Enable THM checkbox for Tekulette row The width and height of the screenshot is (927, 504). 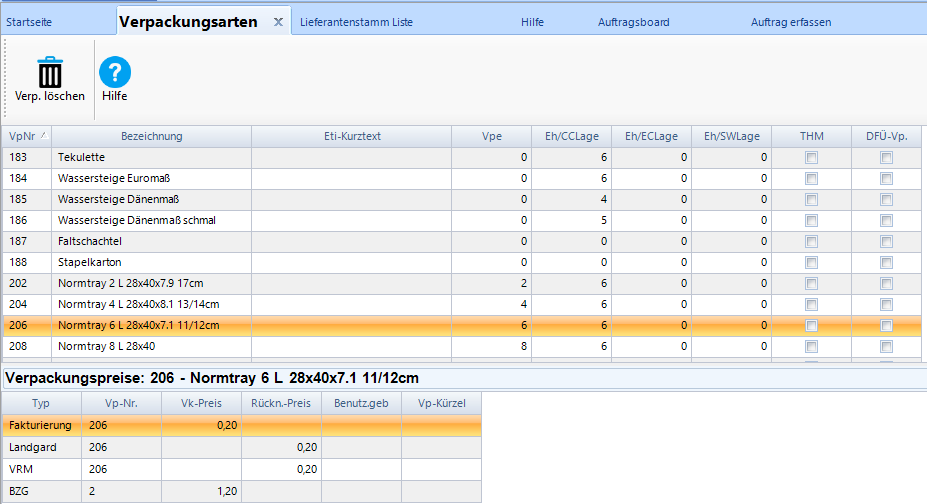811,158
